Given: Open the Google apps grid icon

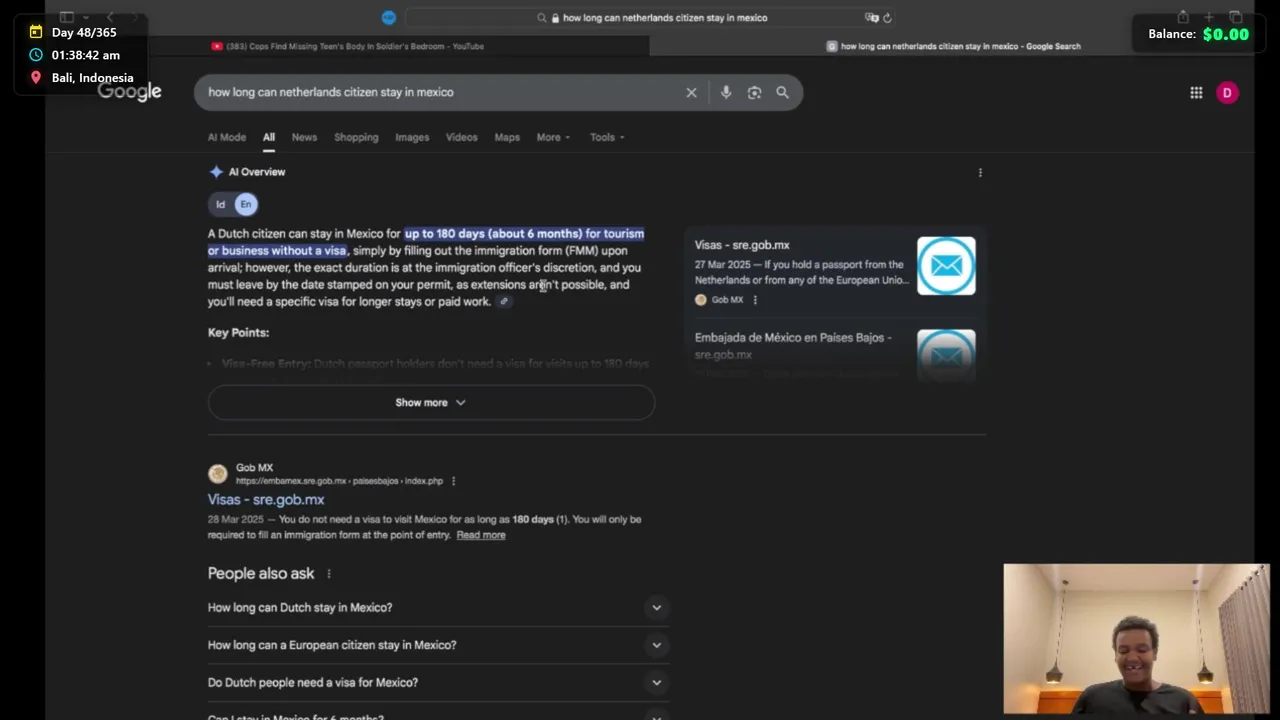Looking at the screenshot, I should tap(1196, 92).
